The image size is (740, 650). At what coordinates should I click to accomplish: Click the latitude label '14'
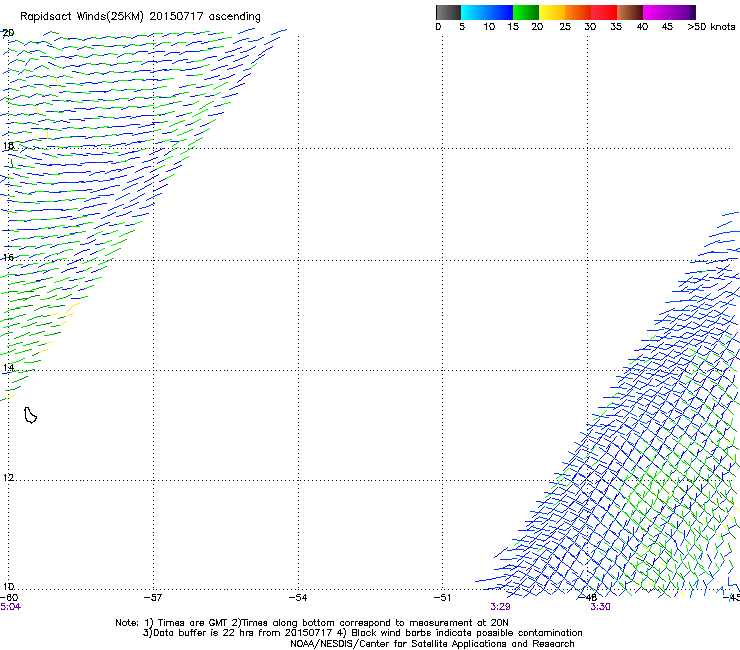click(x=8, y=368)
